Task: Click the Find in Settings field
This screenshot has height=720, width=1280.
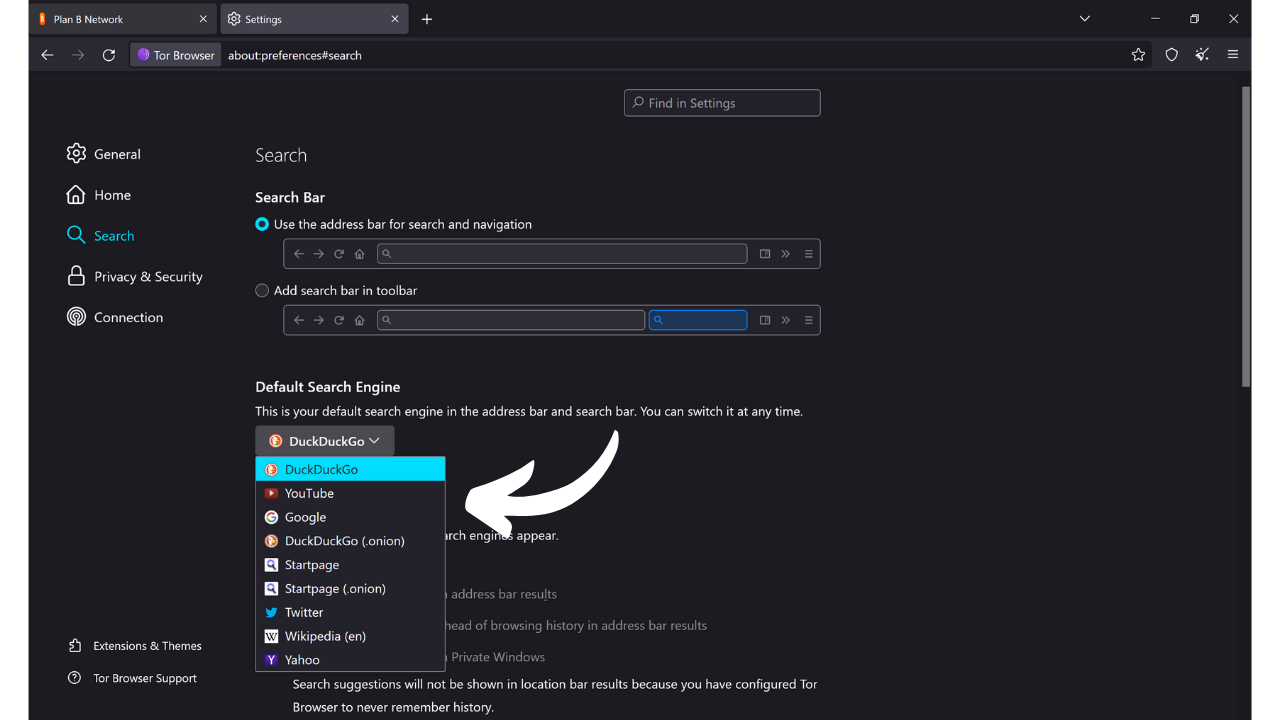Action: coord(722,102)
